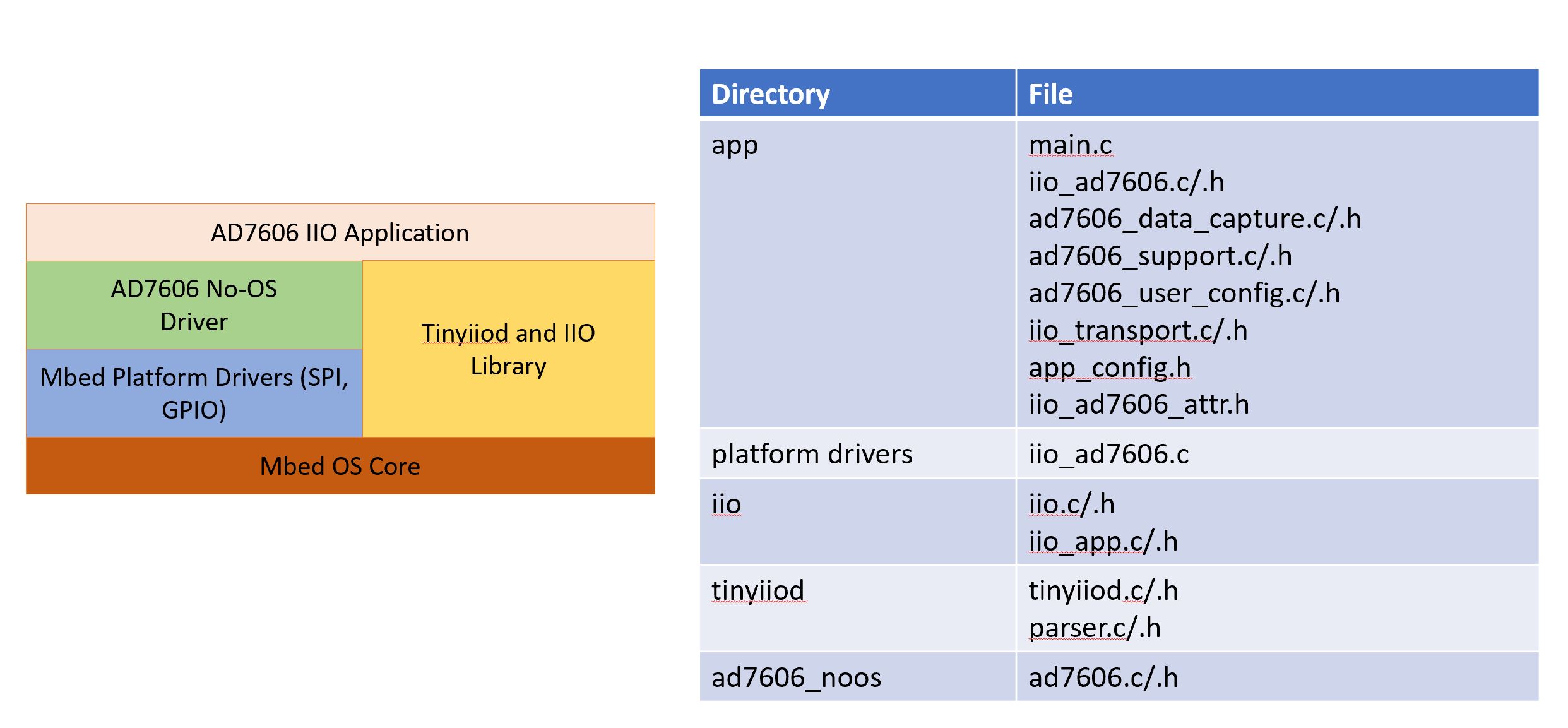Click the app_config.h file entry
The height and width of the screenshot is (728, 1568).
[1110, 367]
